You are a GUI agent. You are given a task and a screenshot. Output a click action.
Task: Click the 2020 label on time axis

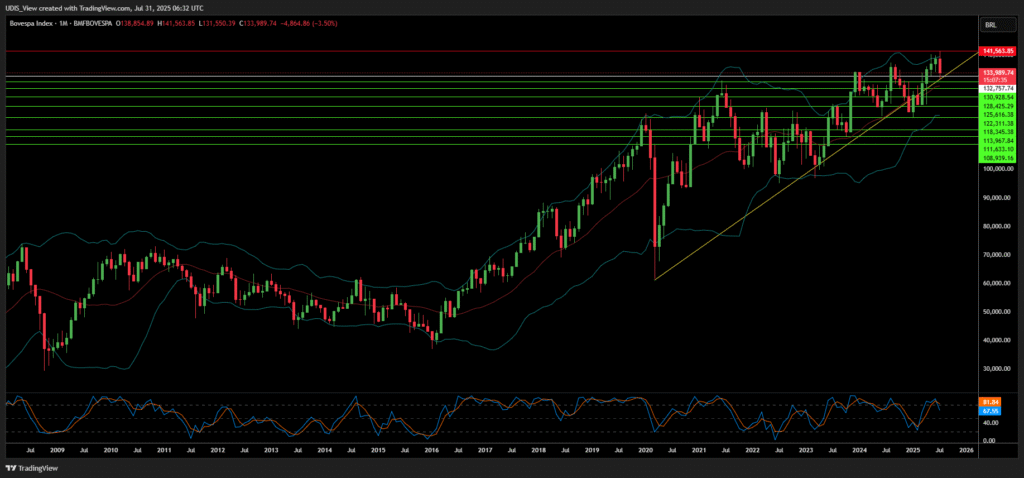click(x=645, y=451)
